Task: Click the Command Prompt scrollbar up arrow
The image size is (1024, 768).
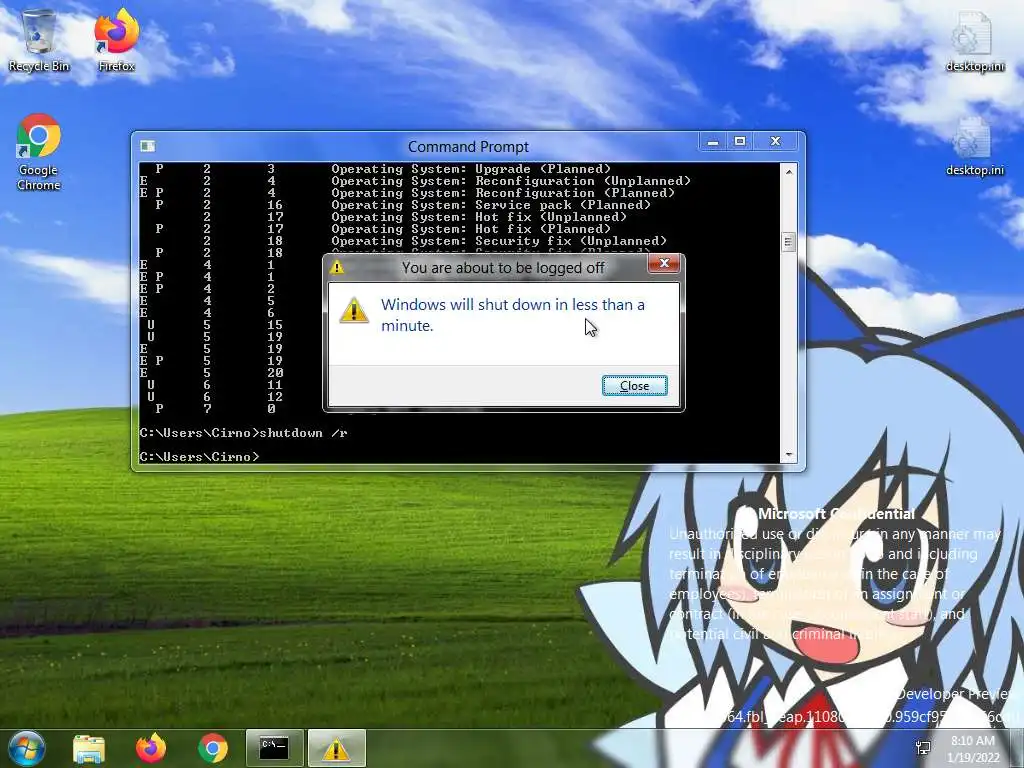Action: pyautogui.click(x=789, y=172)
